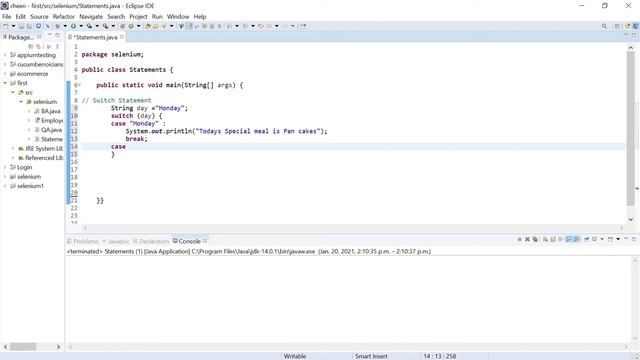The height and width of the screenshot is (360, 640).
Task: Switch to the Java perspective icon
Action: (x=635, y=26)
